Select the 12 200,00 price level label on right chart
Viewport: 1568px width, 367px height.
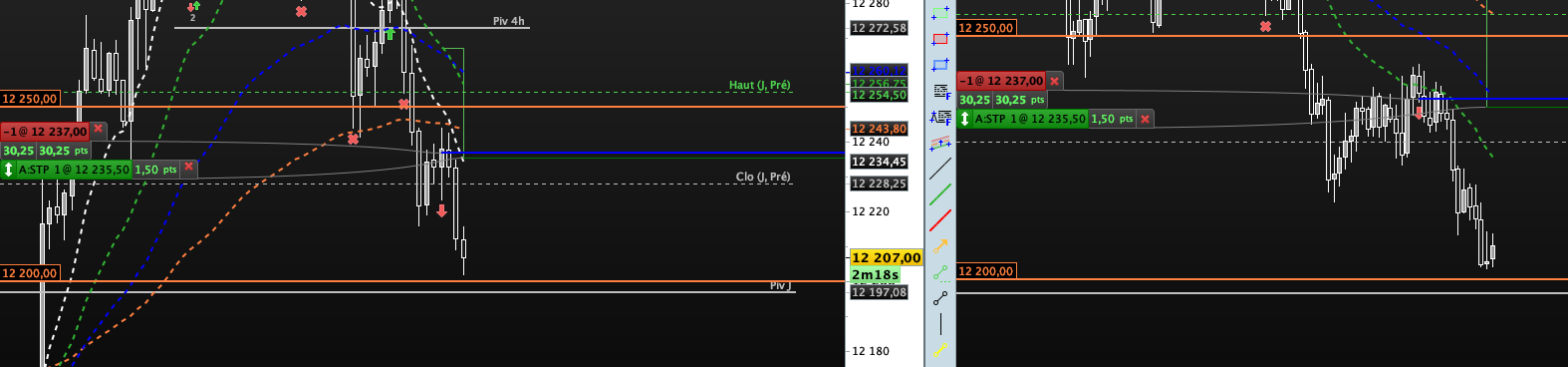tap(986, 271)
